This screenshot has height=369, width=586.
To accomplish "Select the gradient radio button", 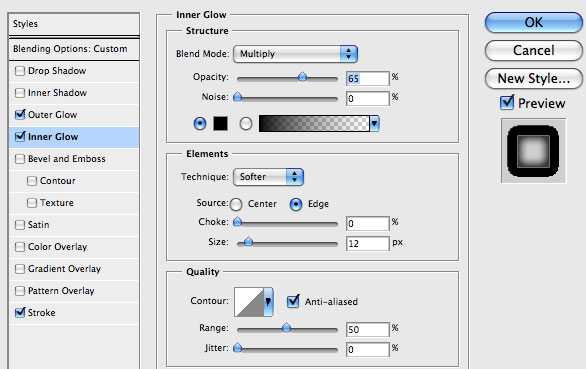I will [x=246, y=123].
